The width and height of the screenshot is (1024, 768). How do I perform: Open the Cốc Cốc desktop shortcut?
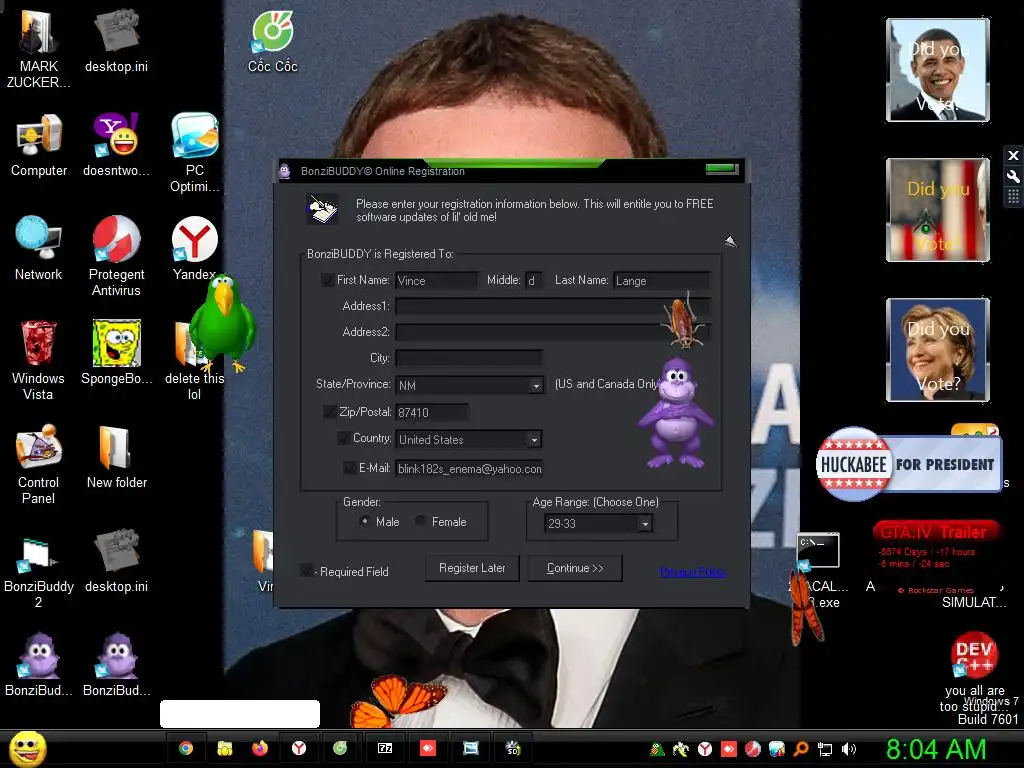point(272,42)
